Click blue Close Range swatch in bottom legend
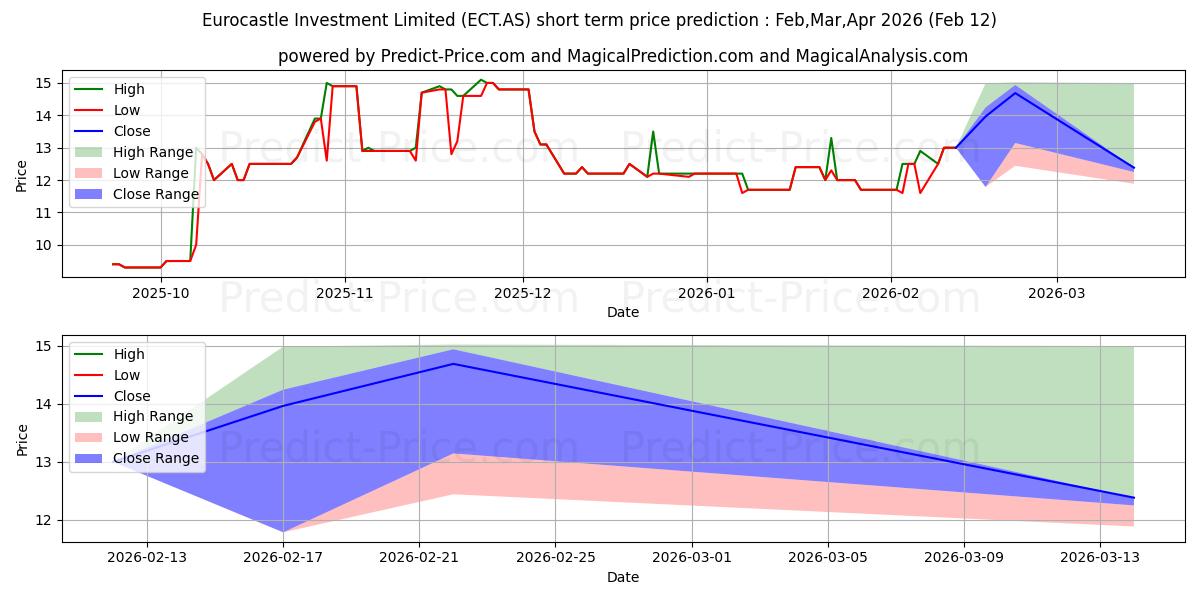This screenshot has height=600, width=1200. pyautogui.click(x=91, y=458)
